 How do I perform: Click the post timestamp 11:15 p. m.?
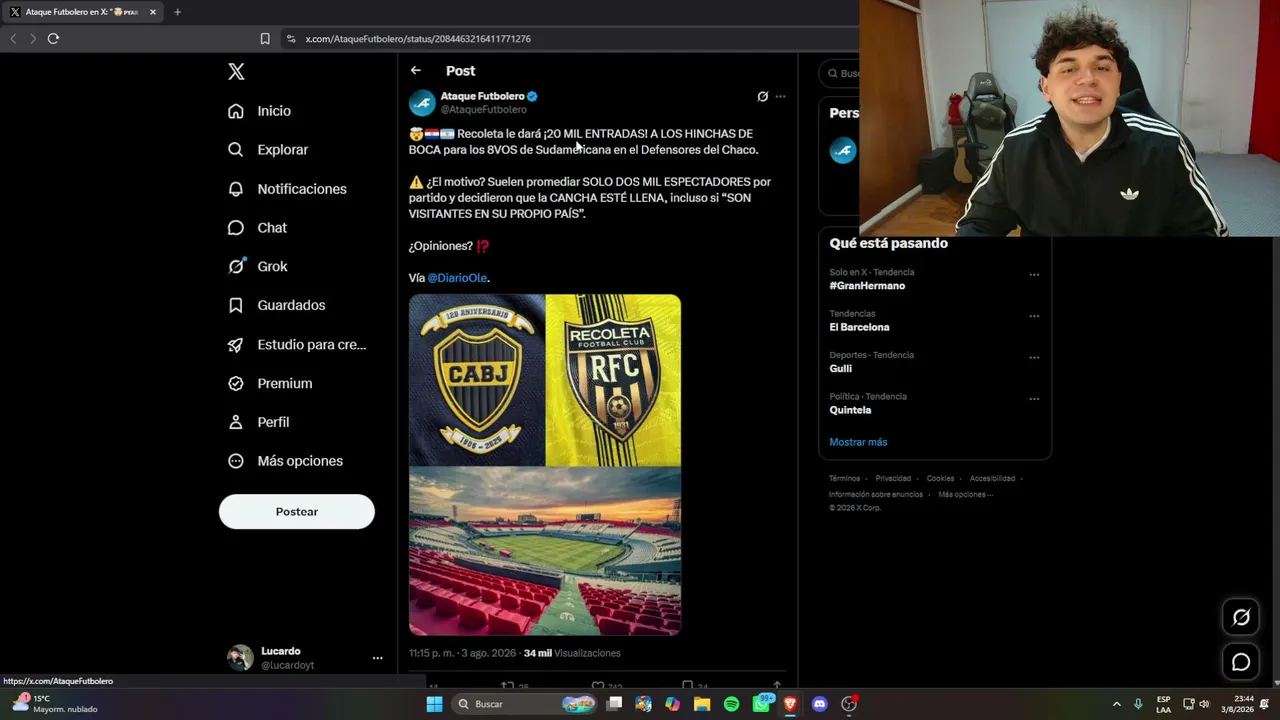[462, 653]
